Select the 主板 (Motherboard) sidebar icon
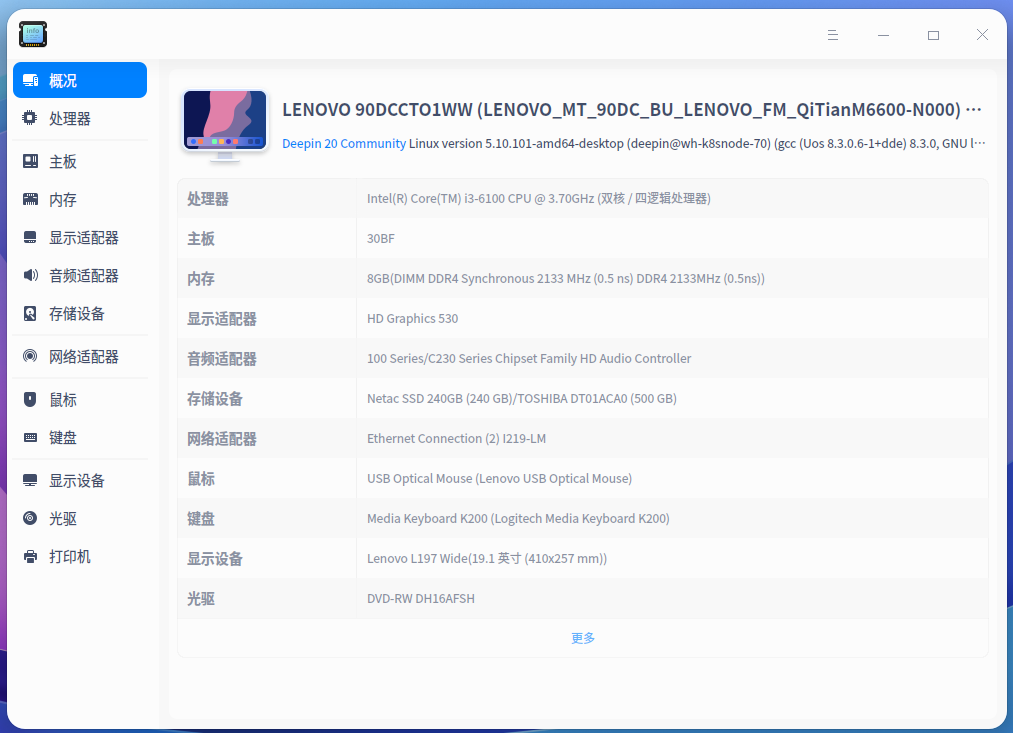Image resolution: width=1013 pixels, height=733 pixels. [30, 160]
